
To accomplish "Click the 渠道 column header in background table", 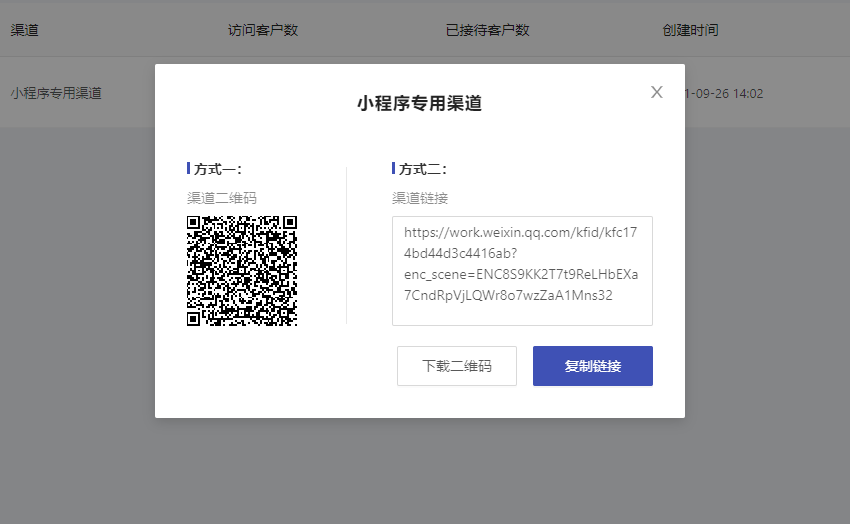I will coord(24,30).
